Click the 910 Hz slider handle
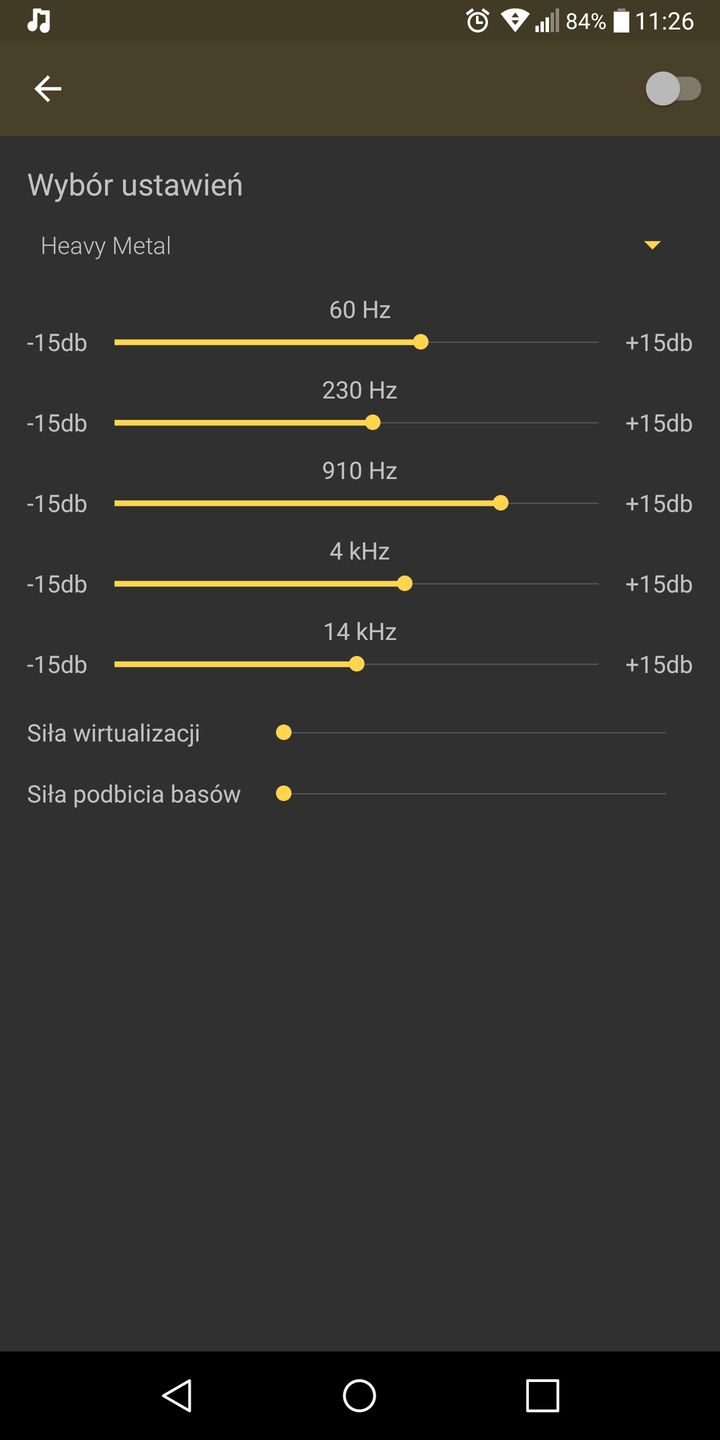Screen dimensions: 720x1440 pyautogui.click(x=501, y=503)
